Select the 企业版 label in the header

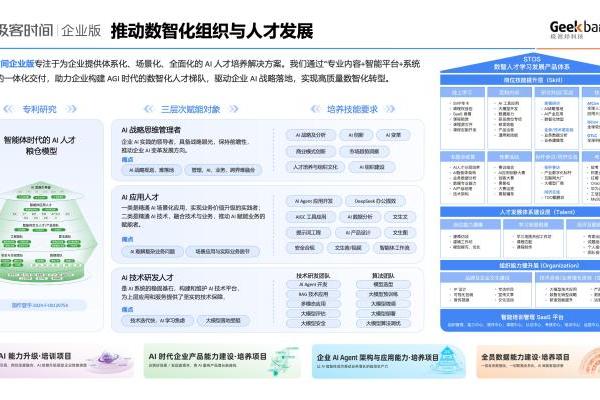pyautogui.click(x=82, y=31)
